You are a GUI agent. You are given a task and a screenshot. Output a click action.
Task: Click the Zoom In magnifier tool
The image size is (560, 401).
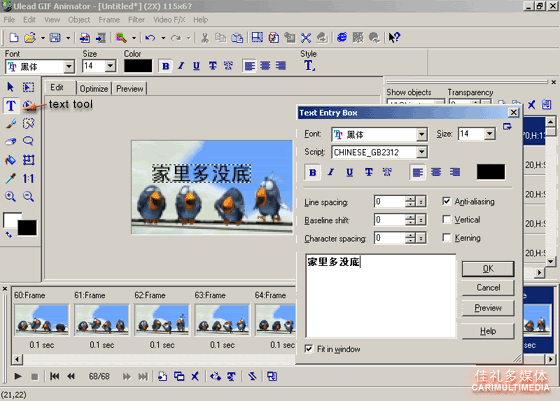[10, 196]
